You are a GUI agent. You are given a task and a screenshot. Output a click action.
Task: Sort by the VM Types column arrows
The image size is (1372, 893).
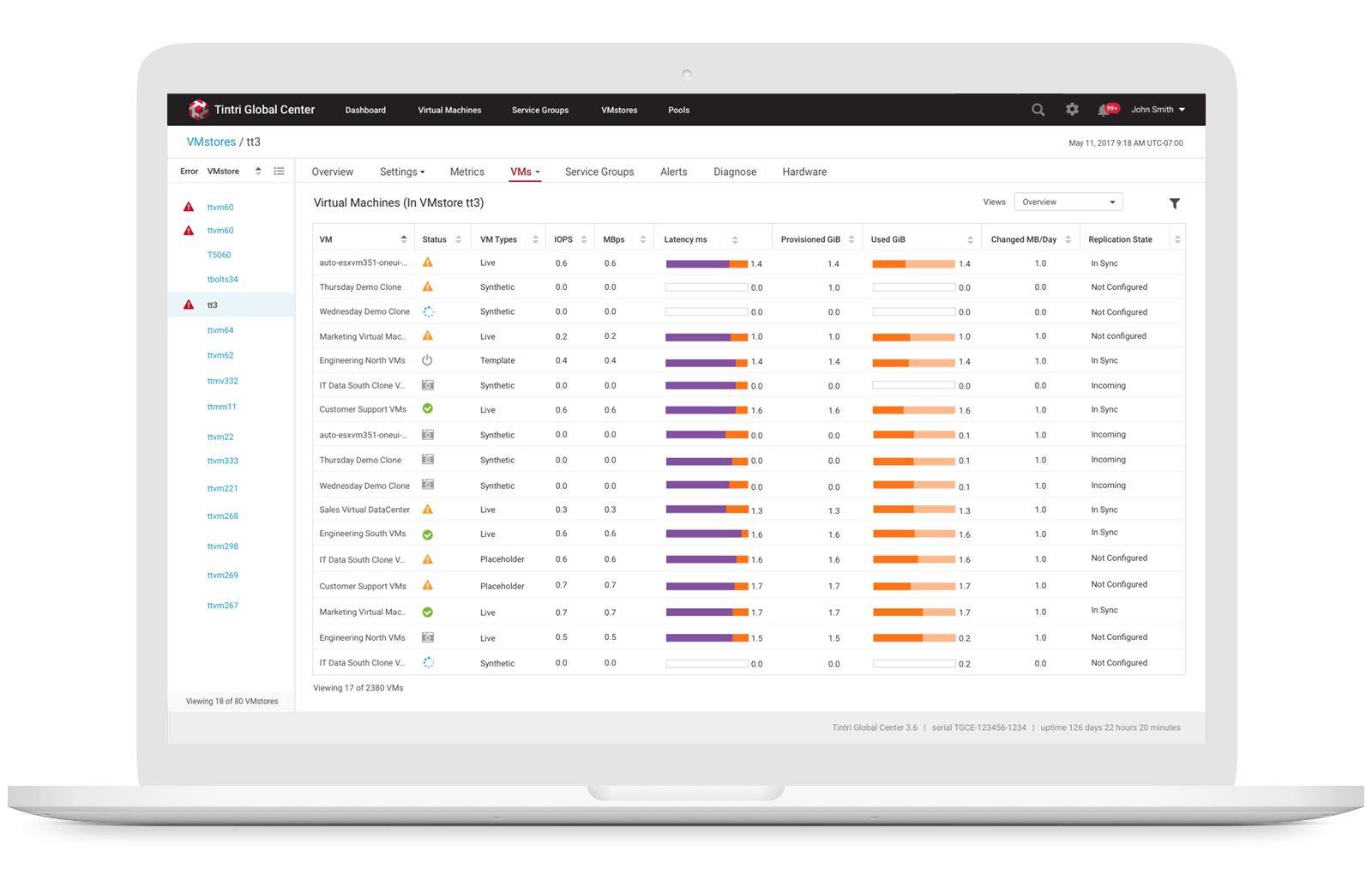tap(536, 239)
